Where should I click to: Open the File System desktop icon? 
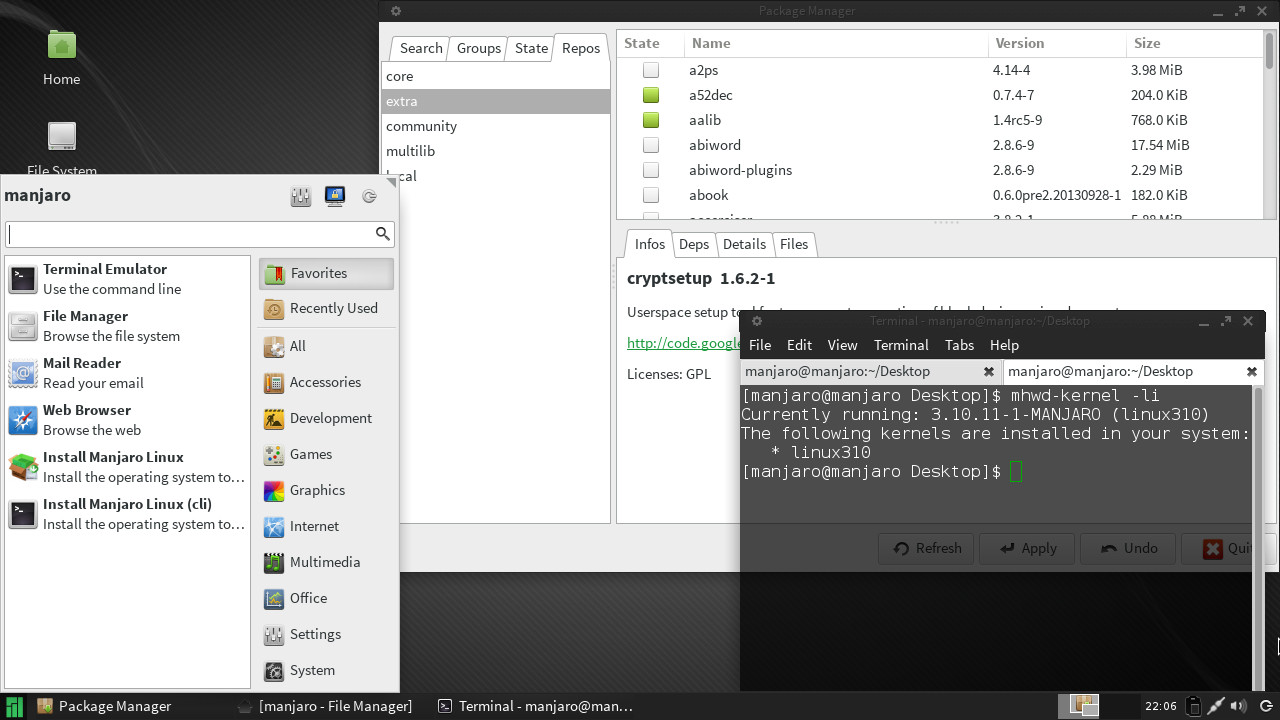click(x=61, y=148)
